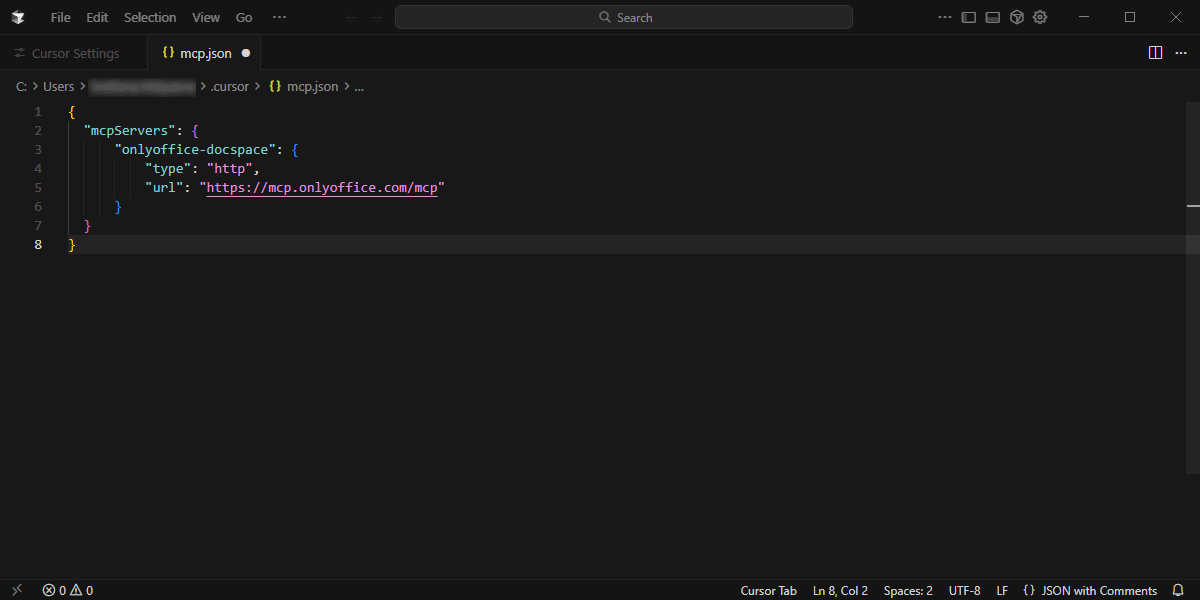
Task: Open the remote connection indicator bottom left
Action: point(15,590)
